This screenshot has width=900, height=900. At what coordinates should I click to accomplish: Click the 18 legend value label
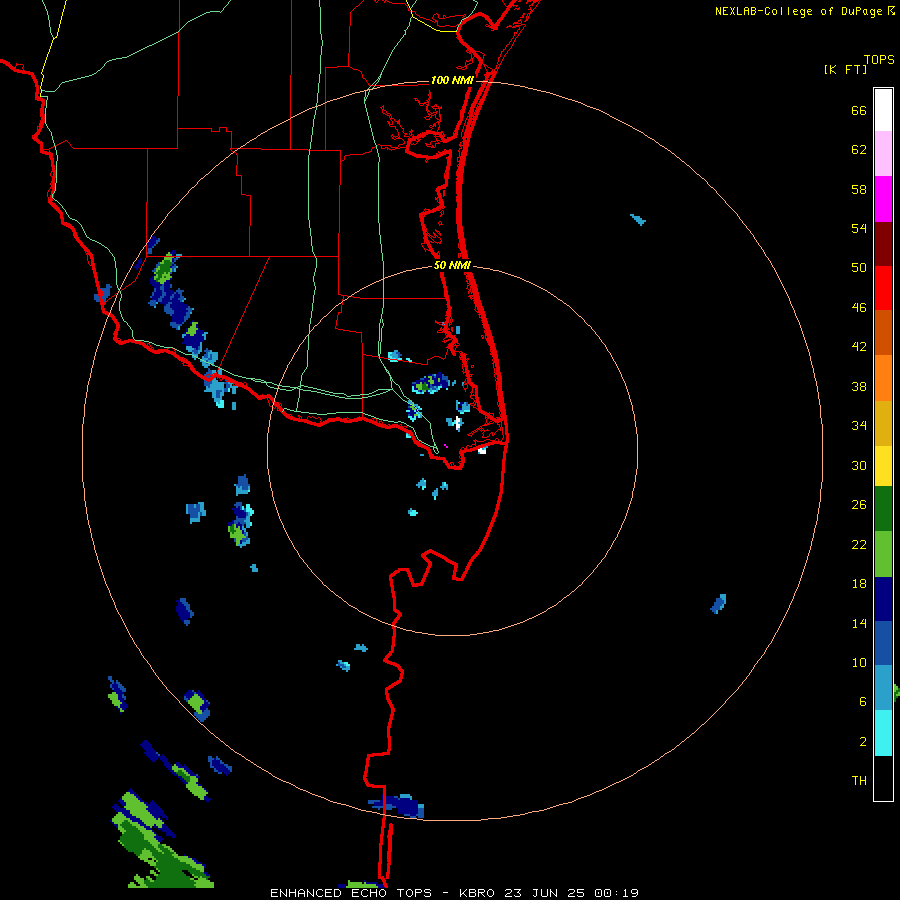(x=859, y=584)
